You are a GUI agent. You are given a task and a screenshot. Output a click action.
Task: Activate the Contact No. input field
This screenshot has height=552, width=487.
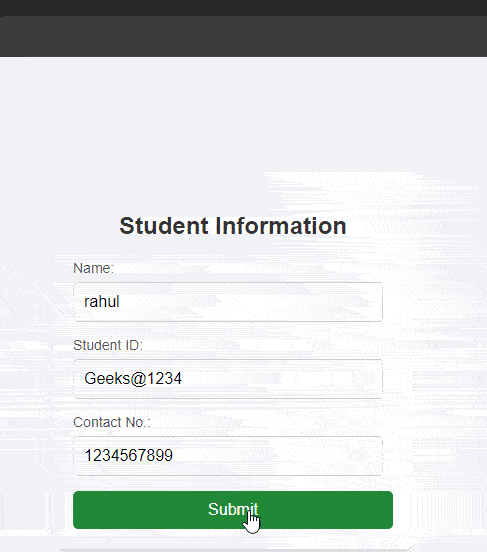pos(228,456)
